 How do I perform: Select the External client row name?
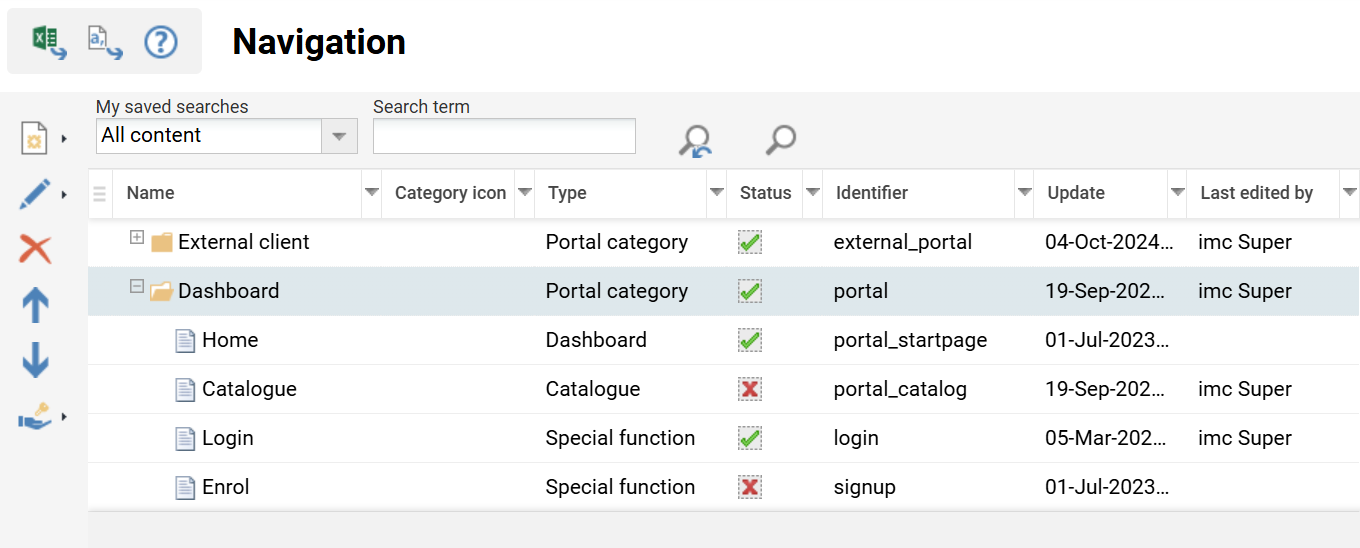point(244,242)
